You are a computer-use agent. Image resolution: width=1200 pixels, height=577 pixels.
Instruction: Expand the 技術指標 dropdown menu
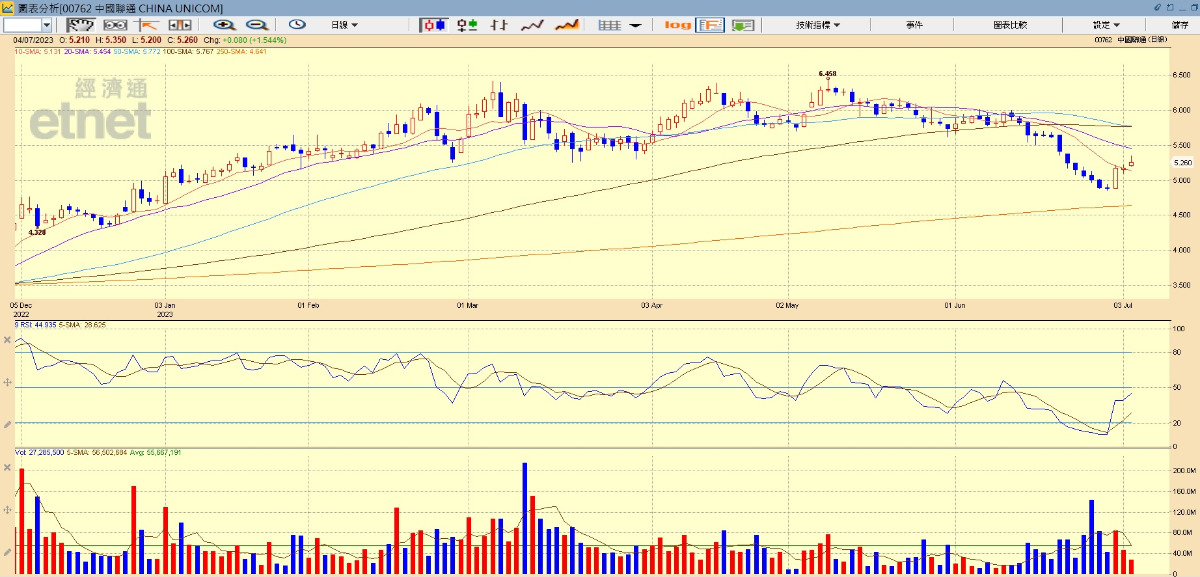(x=818, y=24)
